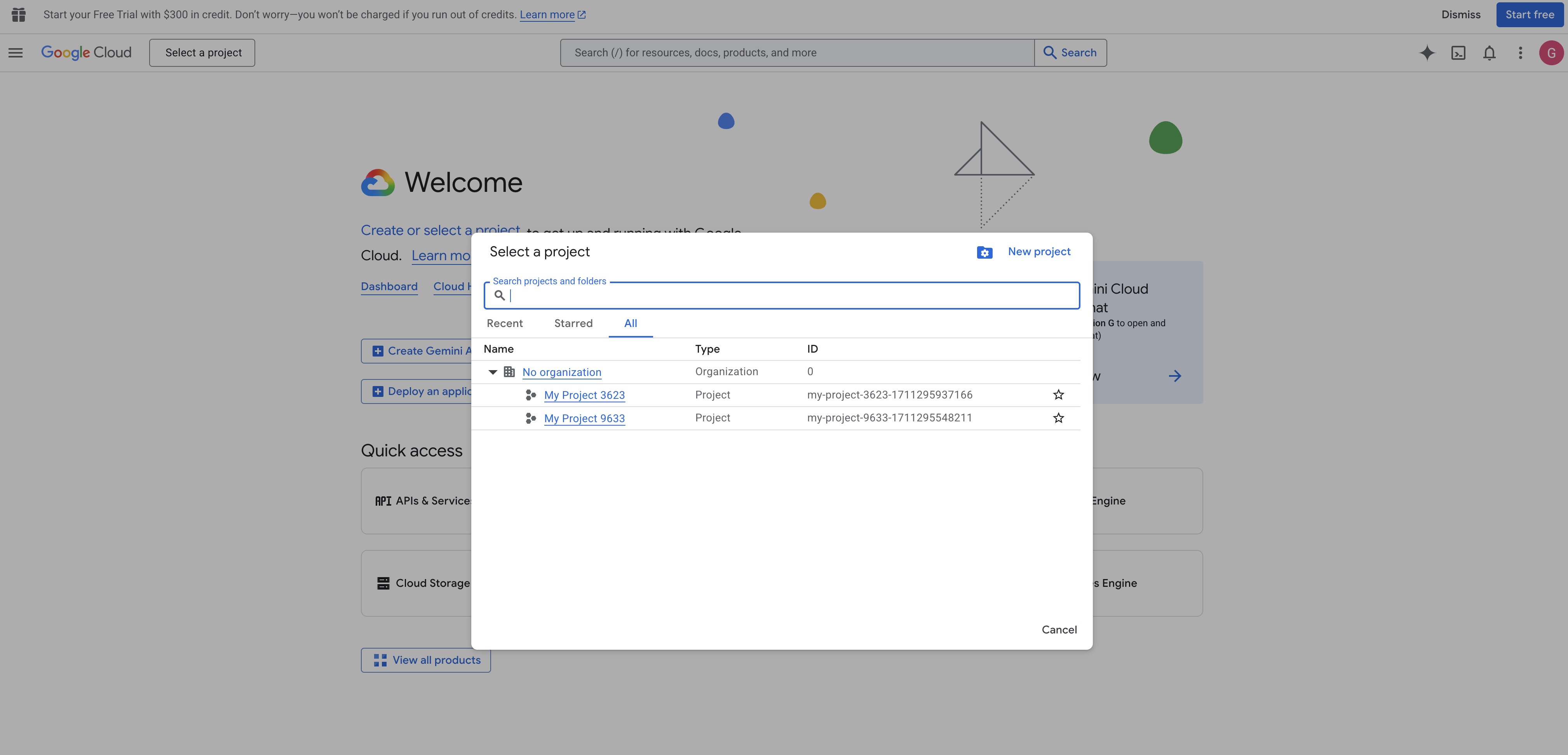Click the New project link

point(1038,251)
